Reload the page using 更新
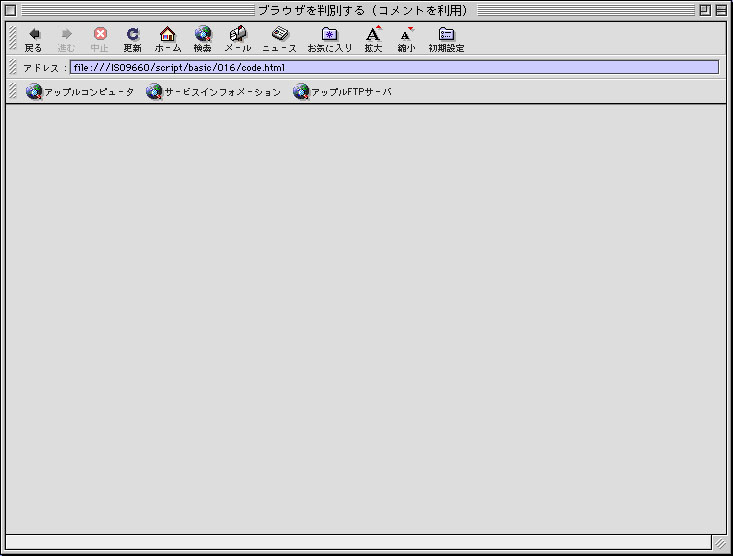The width and height of the screenshot is (733, 556). tap(132, 39)
